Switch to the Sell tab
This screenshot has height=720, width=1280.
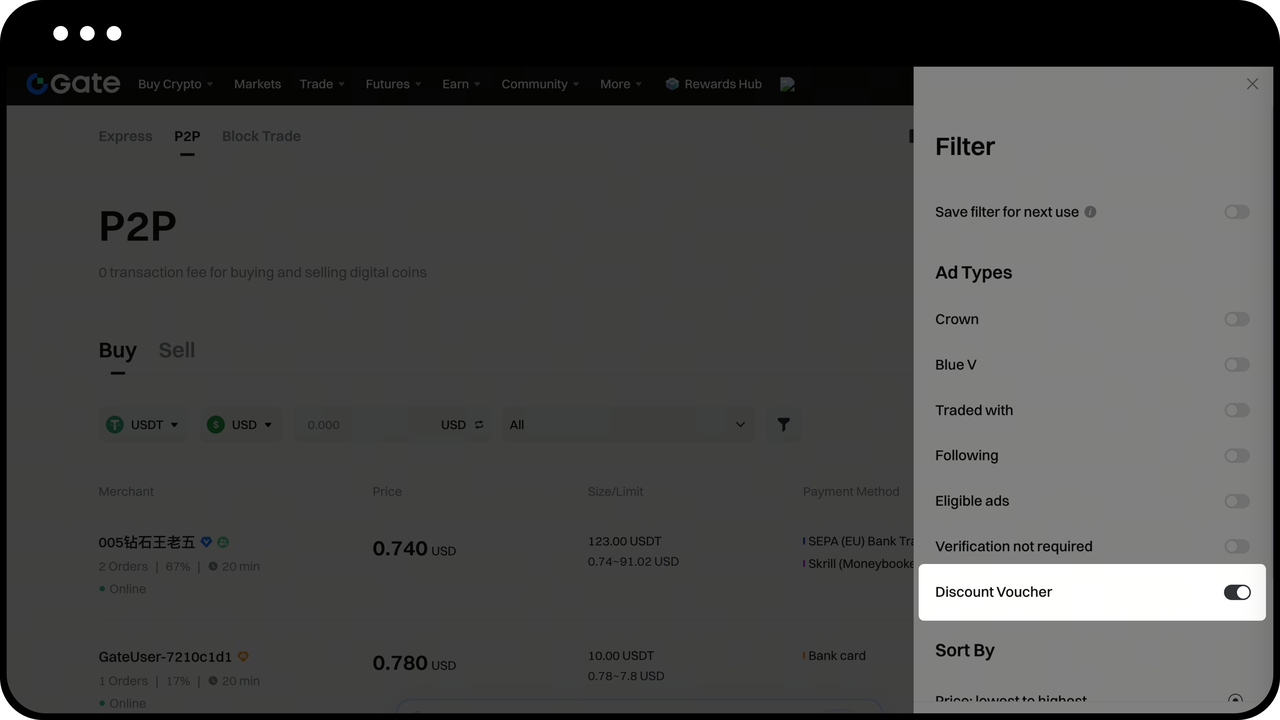177,350
